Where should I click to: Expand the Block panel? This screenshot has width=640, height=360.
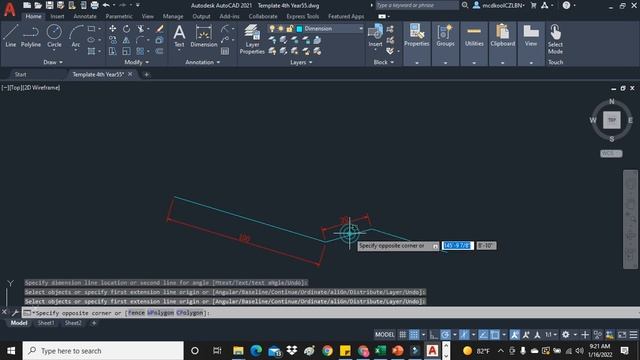(x=384, y=62)
